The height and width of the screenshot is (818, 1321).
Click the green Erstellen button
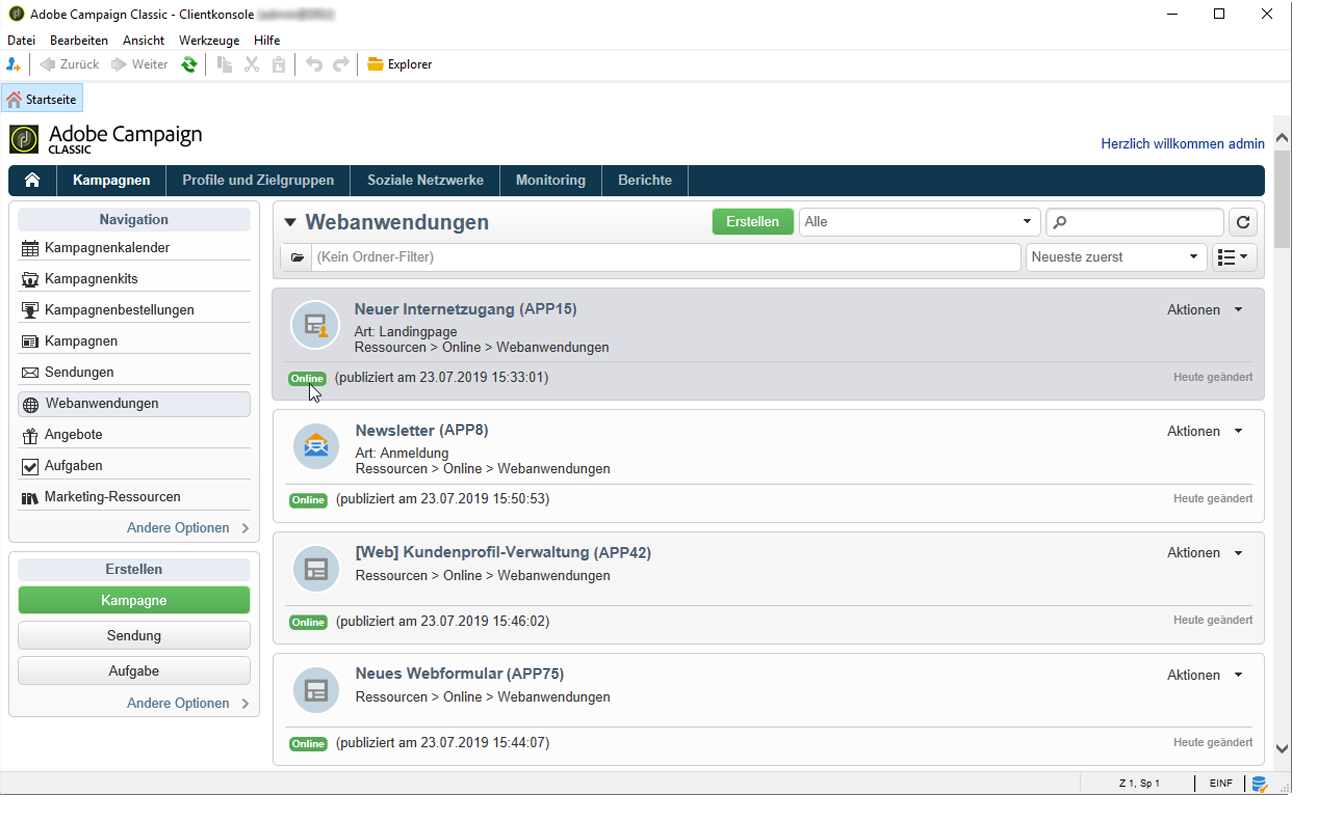coord(753,222)
